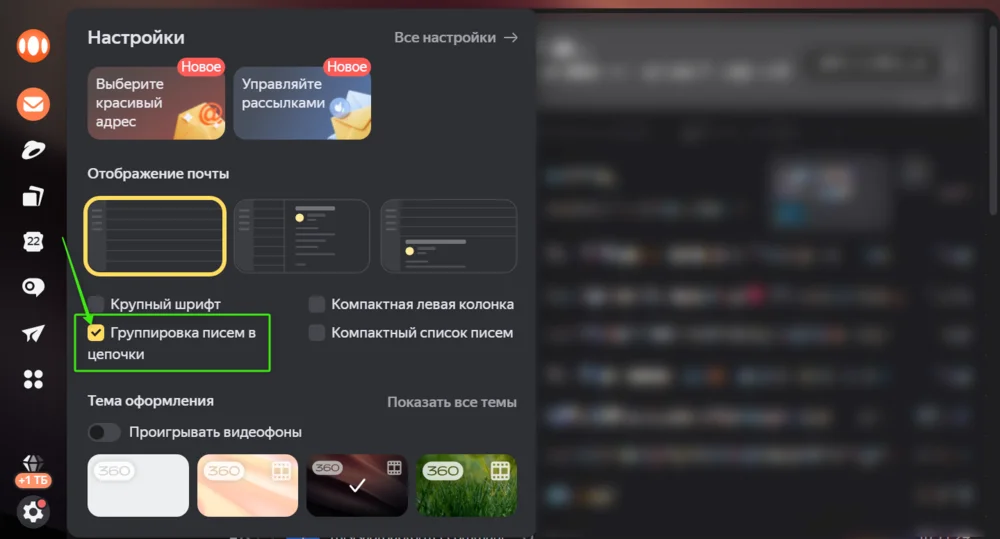Open the Mail envelope icon in sidebar
Viewport: 1000px width, 539px height.
[33, 104]
